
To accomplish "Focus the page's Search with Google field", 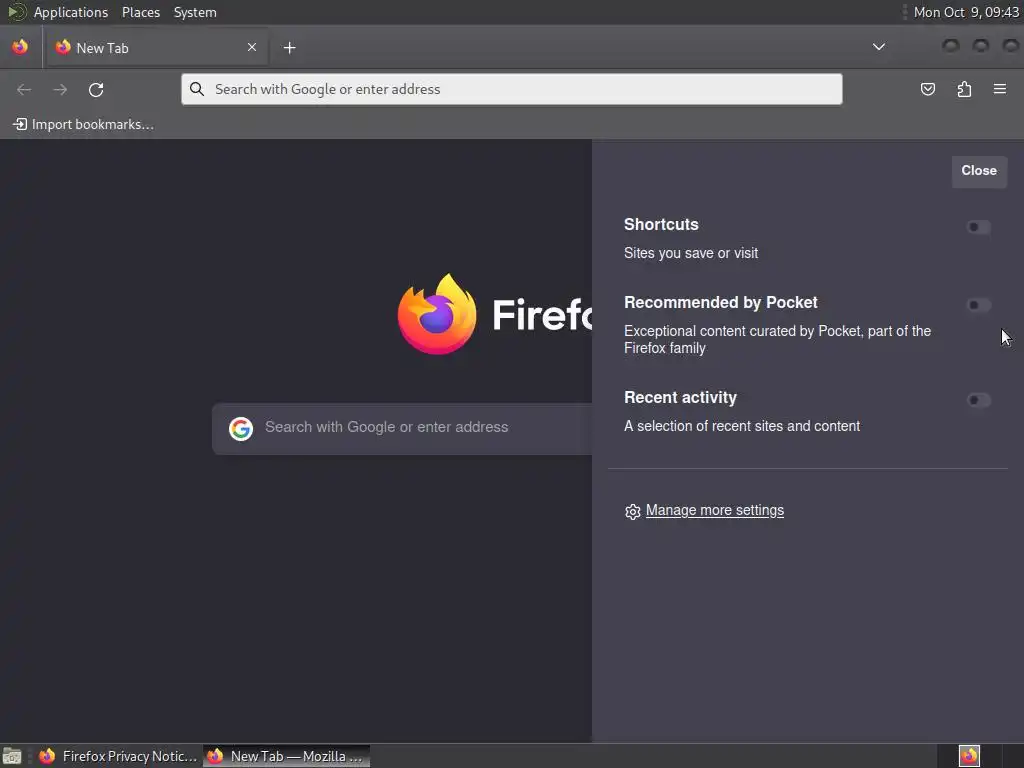I will (x=402, y=429).
